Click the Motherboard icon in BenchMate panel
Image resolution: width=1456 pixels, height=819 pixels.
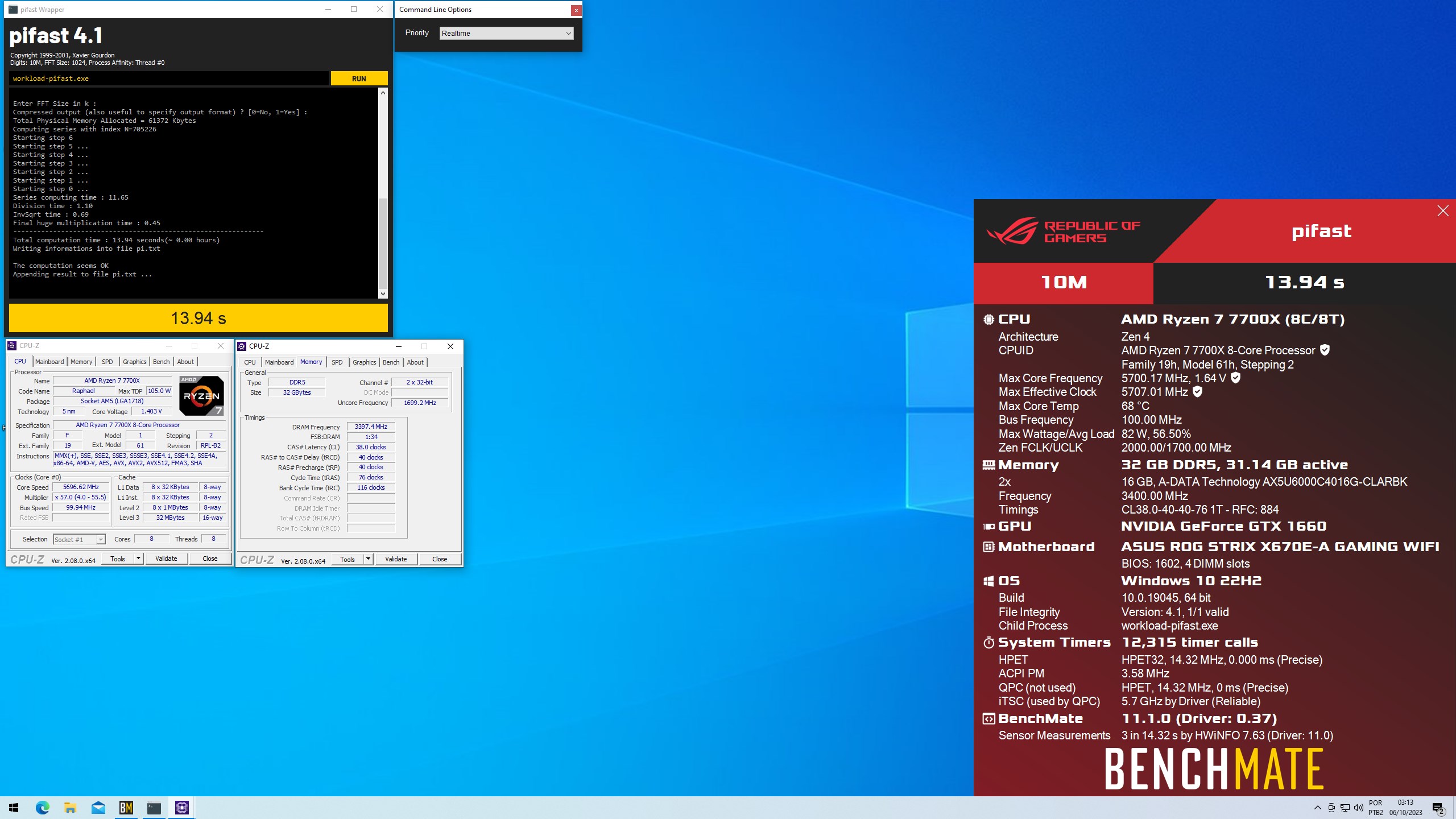(989, 547)
